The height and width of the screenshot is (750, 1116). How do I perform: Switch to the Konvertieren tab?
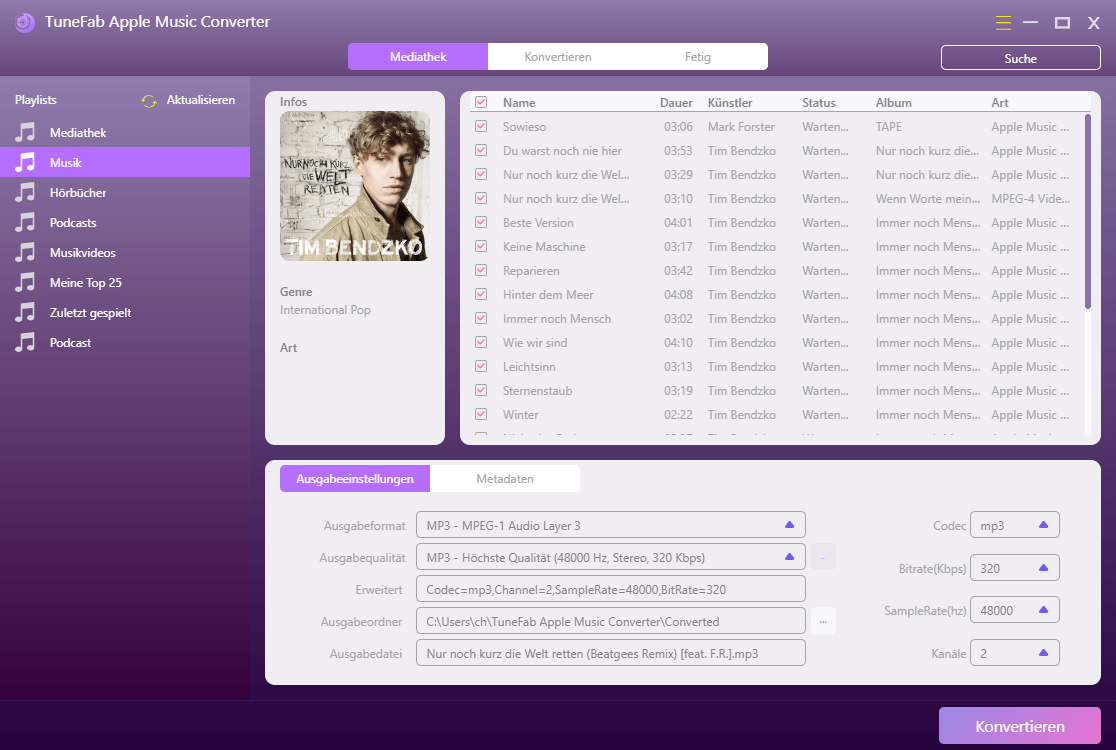tap(558, 57)
